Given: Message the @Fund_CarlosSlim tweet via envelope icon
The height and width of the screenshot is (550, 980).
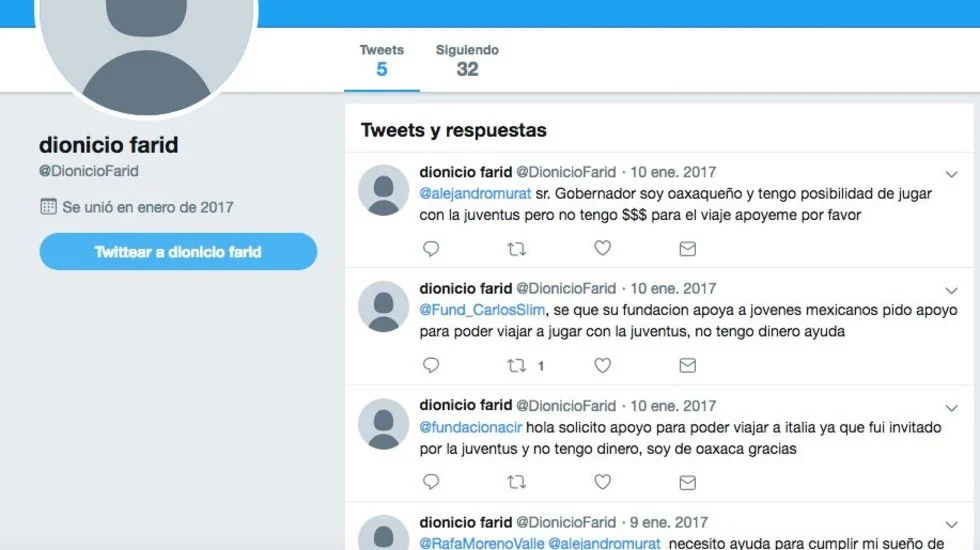Looking at the screenshot, I should tap(688, 365).
